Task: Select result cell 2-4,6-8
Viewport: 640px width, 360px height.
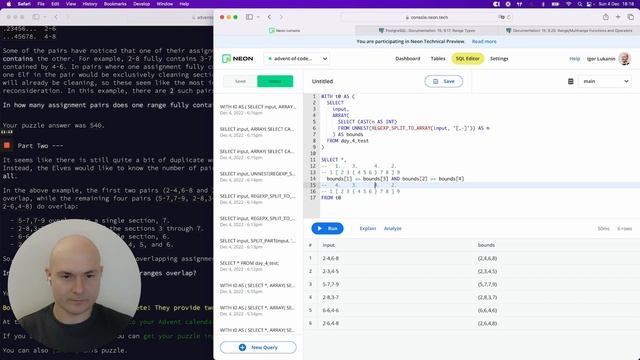Action: pyautogui.click(x=331, y=258)
